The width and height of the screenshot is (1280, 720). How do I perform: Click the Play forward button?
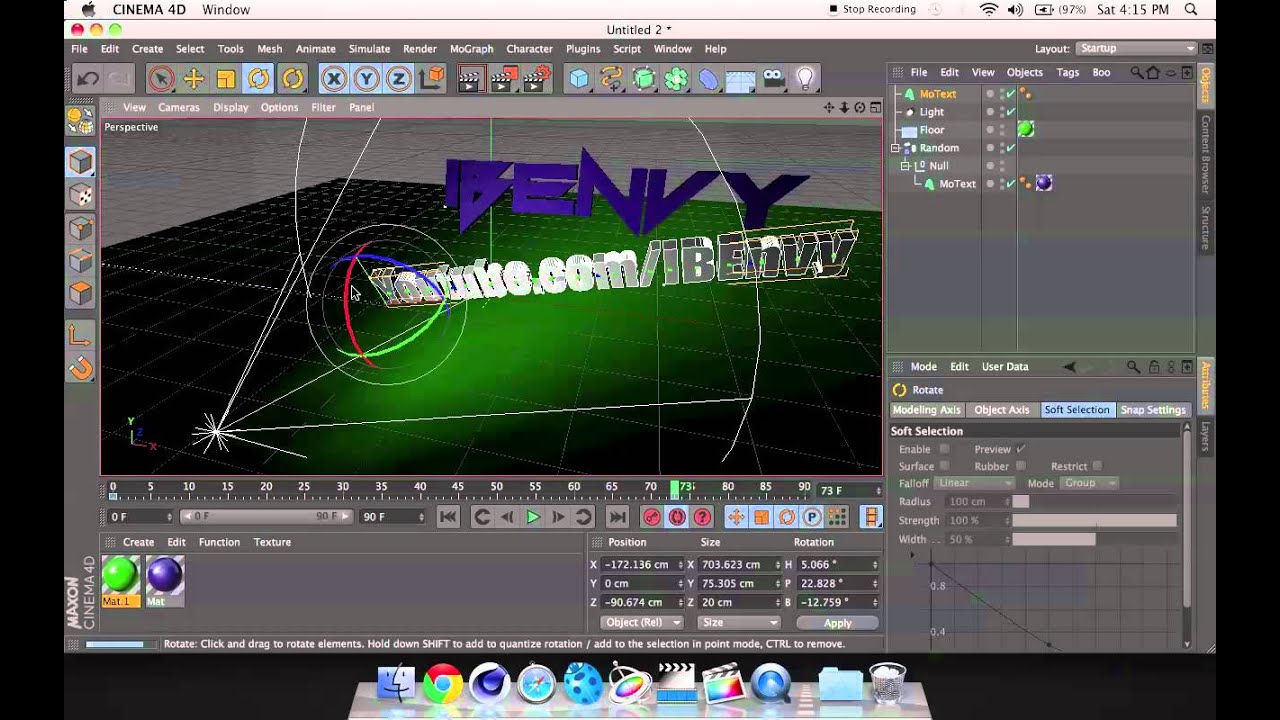pyautogui.click(x=533, y=517)
